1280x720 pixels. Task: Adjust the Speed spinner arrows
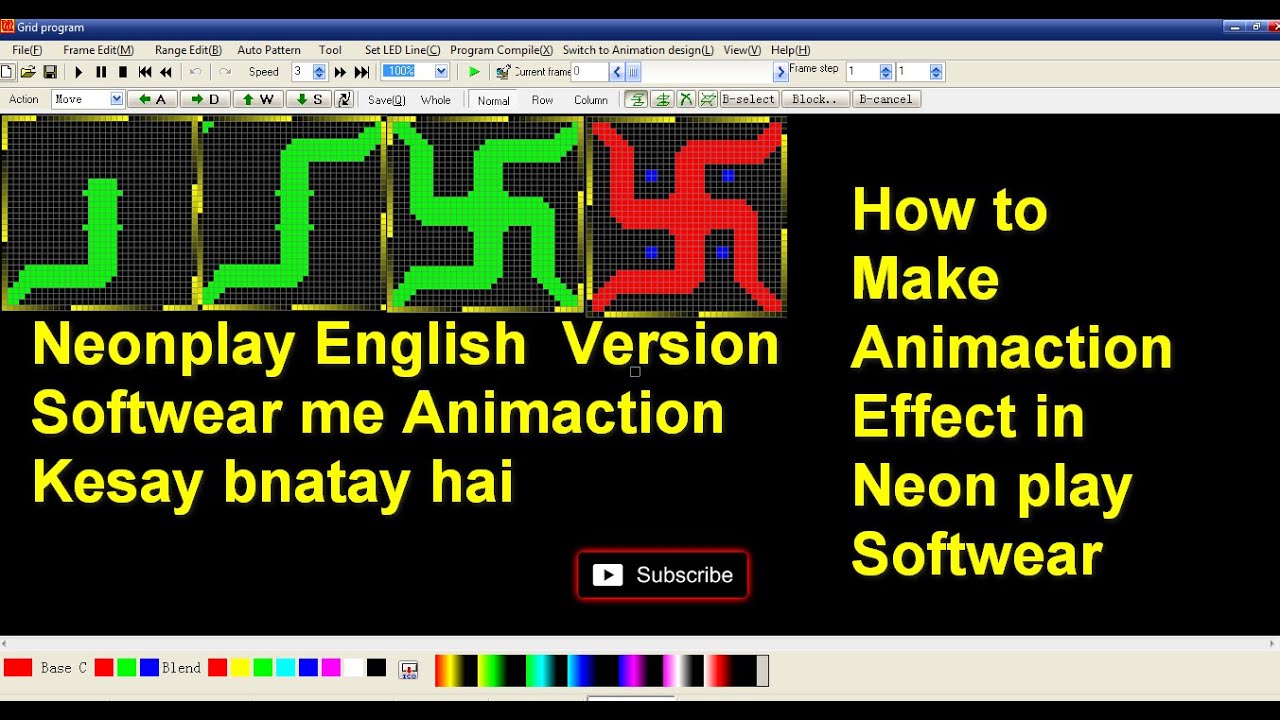click(x=319, y=72)
